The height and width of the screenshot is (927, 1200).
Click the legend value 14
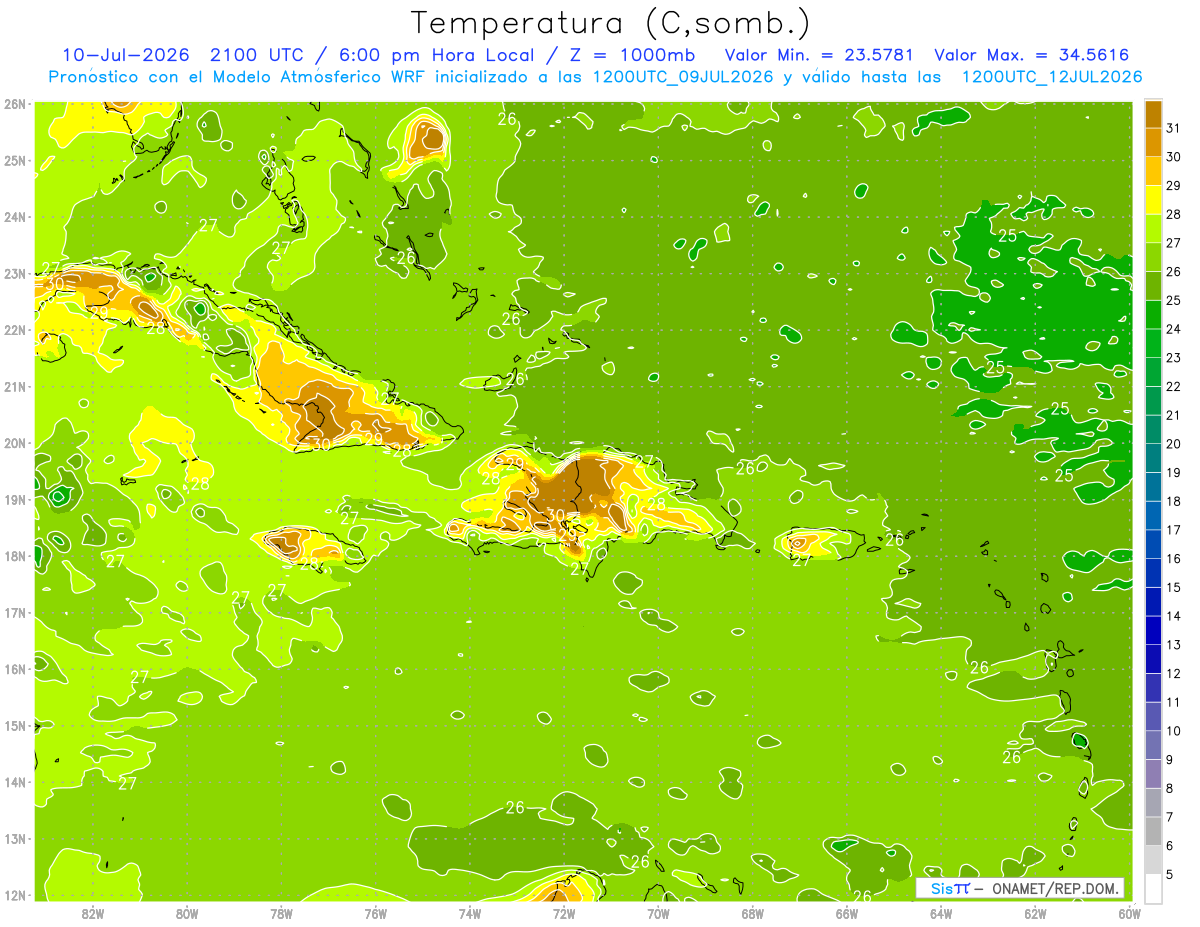coord(1173,616)
